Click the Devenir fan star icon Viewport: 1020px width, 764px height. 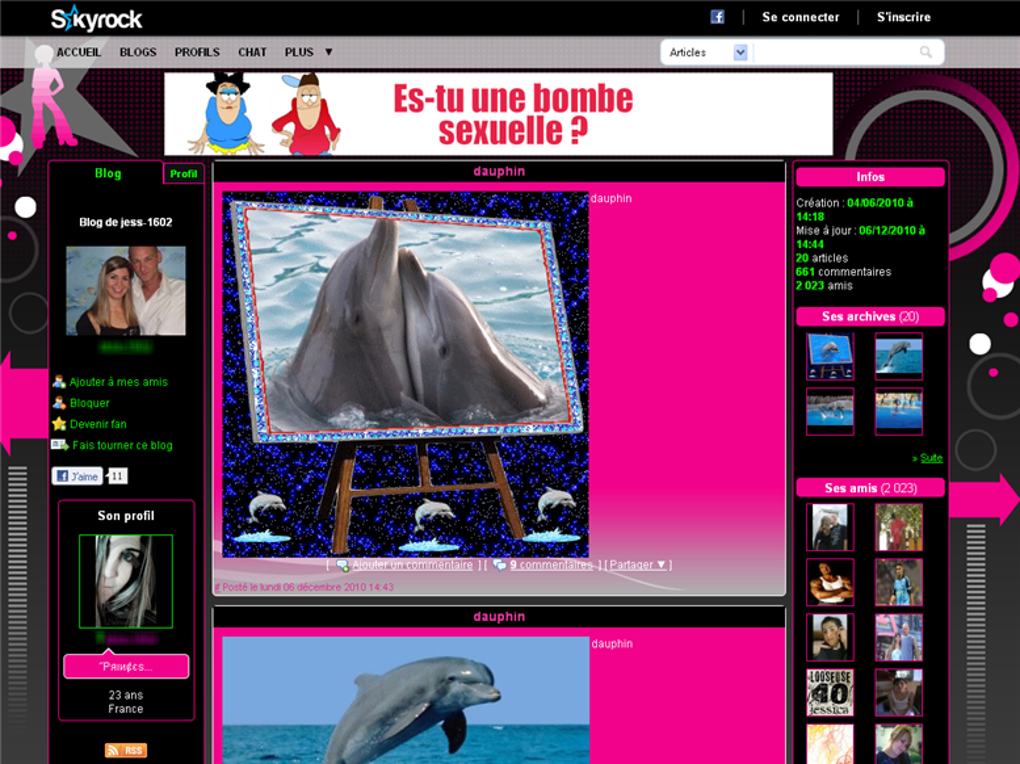point(59,424)
